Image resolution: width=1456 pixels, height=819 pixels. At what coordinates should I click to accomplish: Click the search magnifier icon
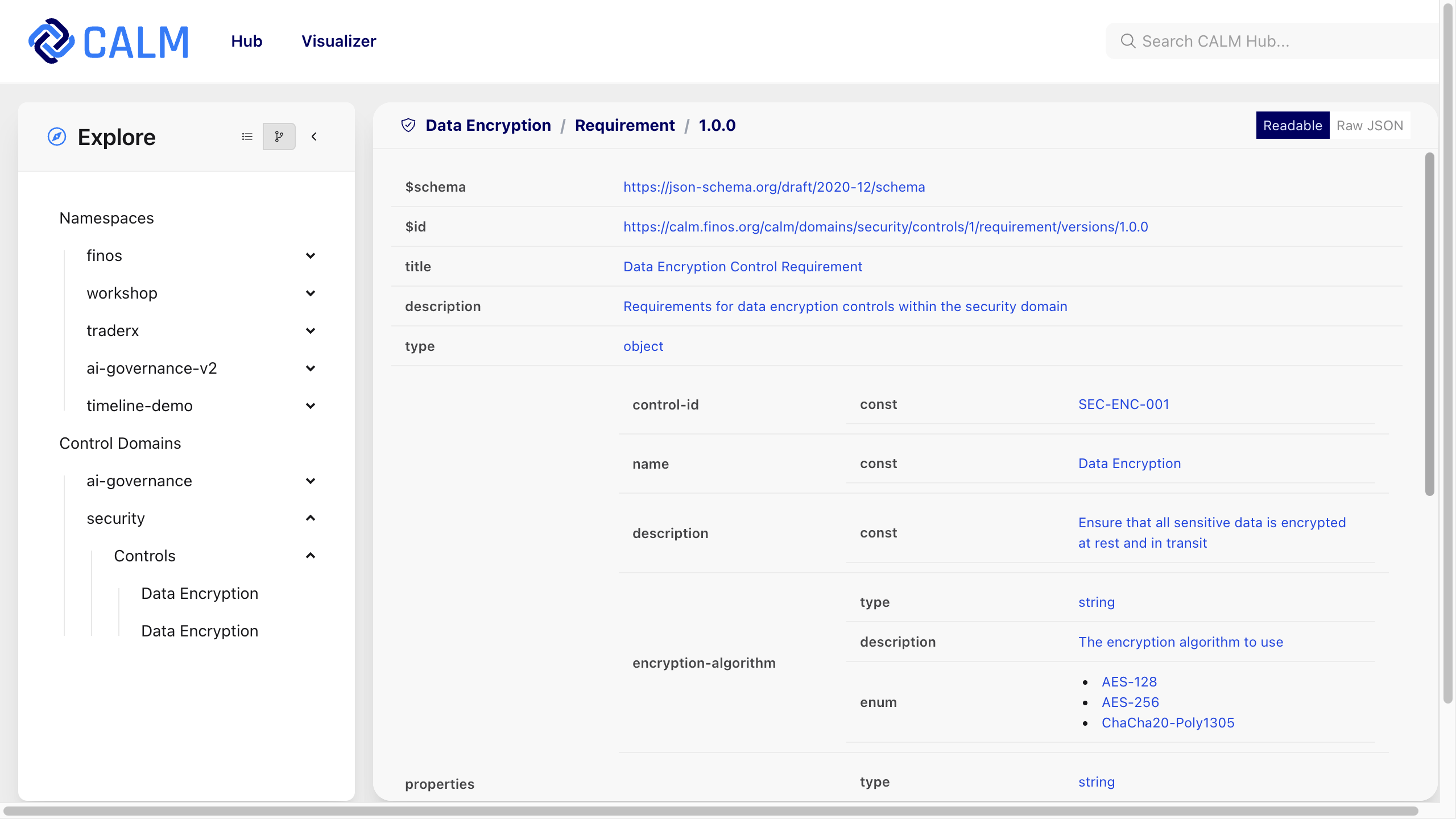click(1128, 41)
